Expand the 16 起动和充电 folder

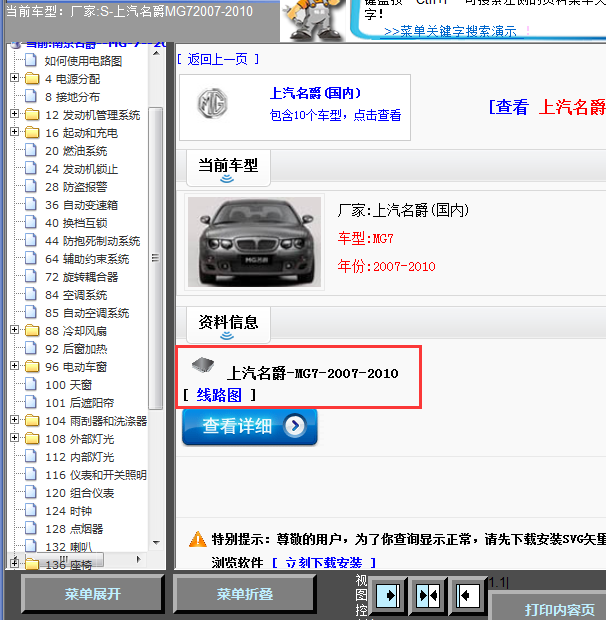(x=14, y=132)
